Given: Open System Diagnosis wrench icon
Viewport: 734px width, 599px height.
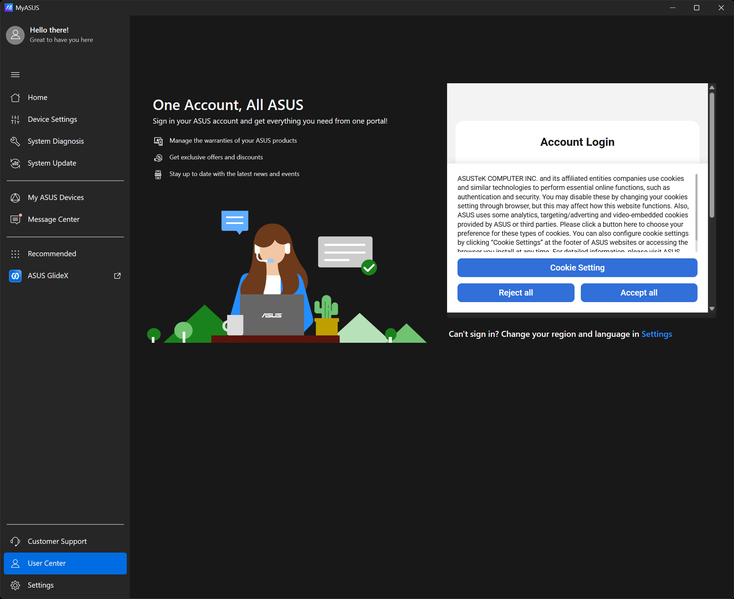Looking at the screenshot, I should tap(15, 141).
